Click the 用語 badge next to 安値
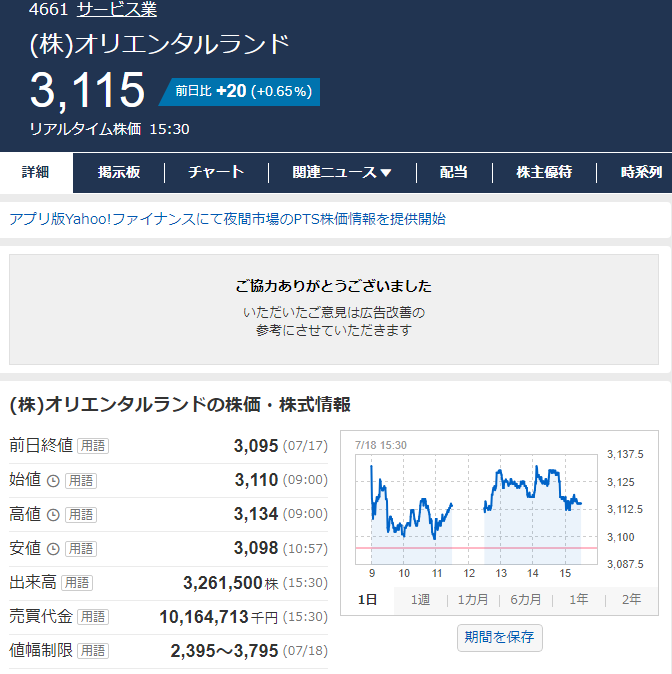672x674 pixels. (81, 548)
